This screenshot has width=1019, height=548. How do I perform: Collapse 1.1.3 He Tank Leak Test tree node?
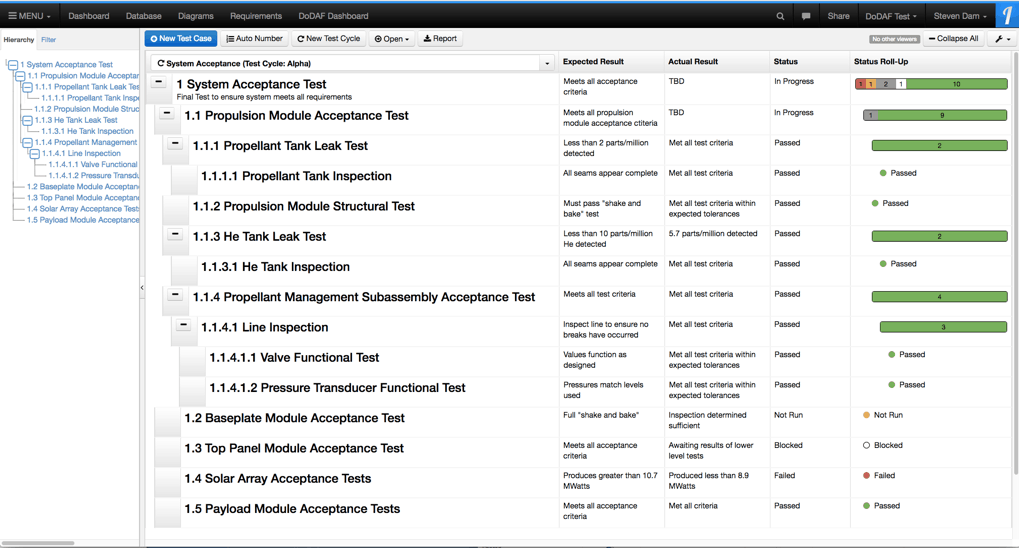tap(27, 120)
